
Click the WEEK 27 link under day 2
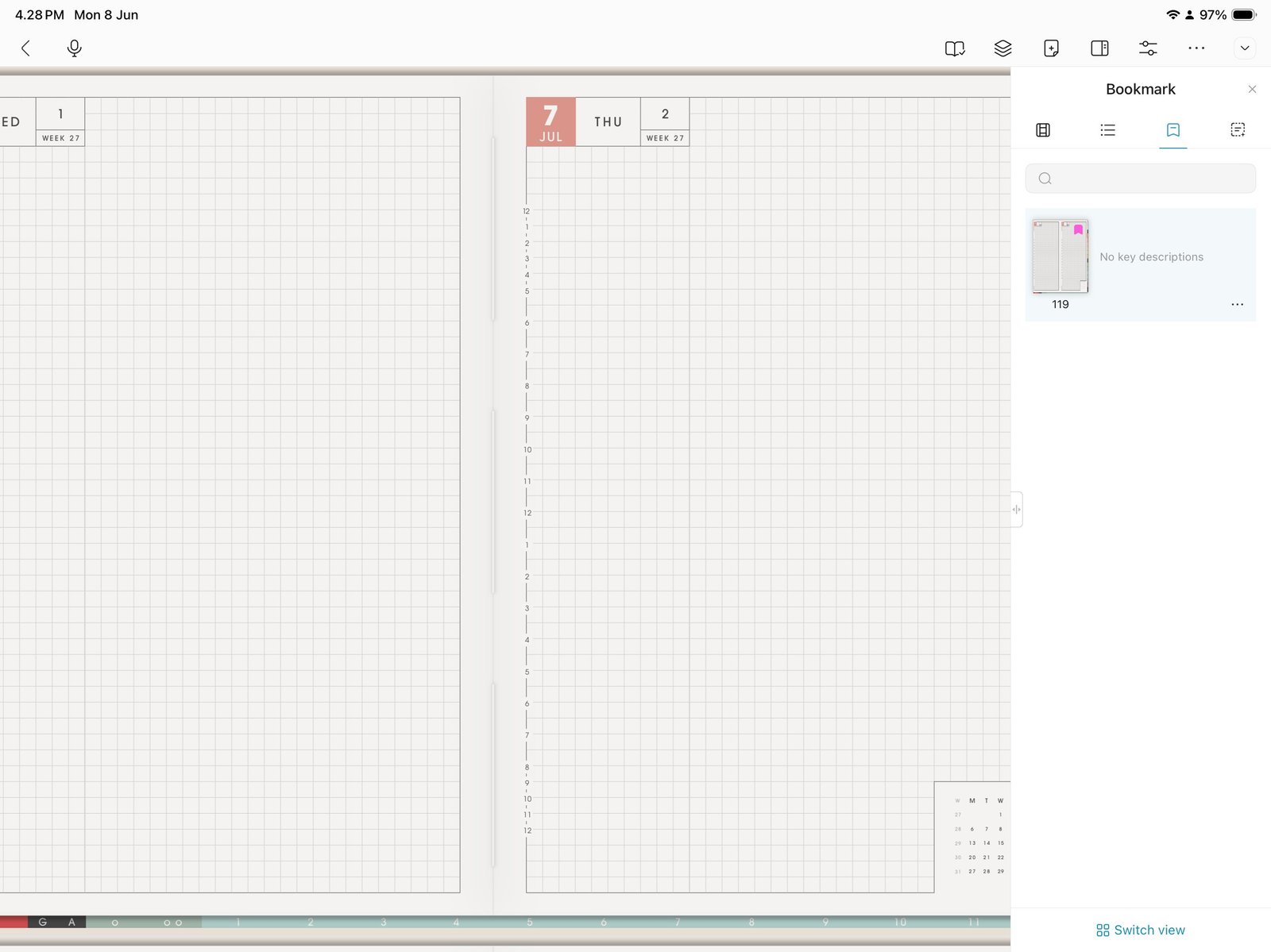665,138
